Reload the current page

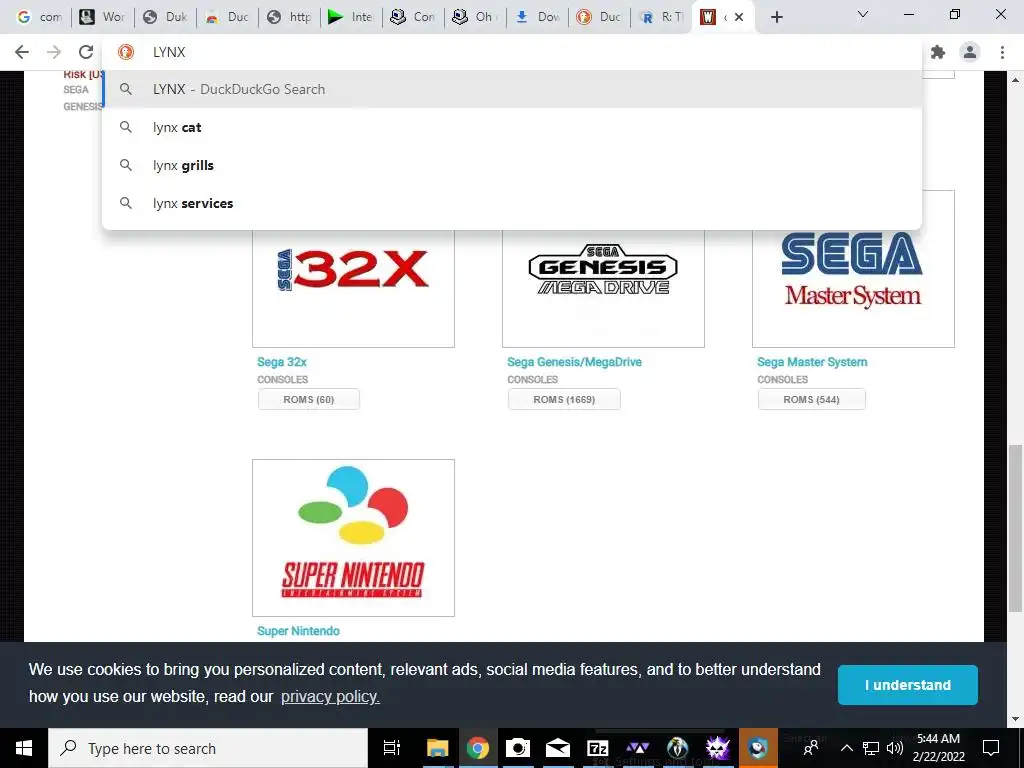pyautogui.click(x=86, y=52)
